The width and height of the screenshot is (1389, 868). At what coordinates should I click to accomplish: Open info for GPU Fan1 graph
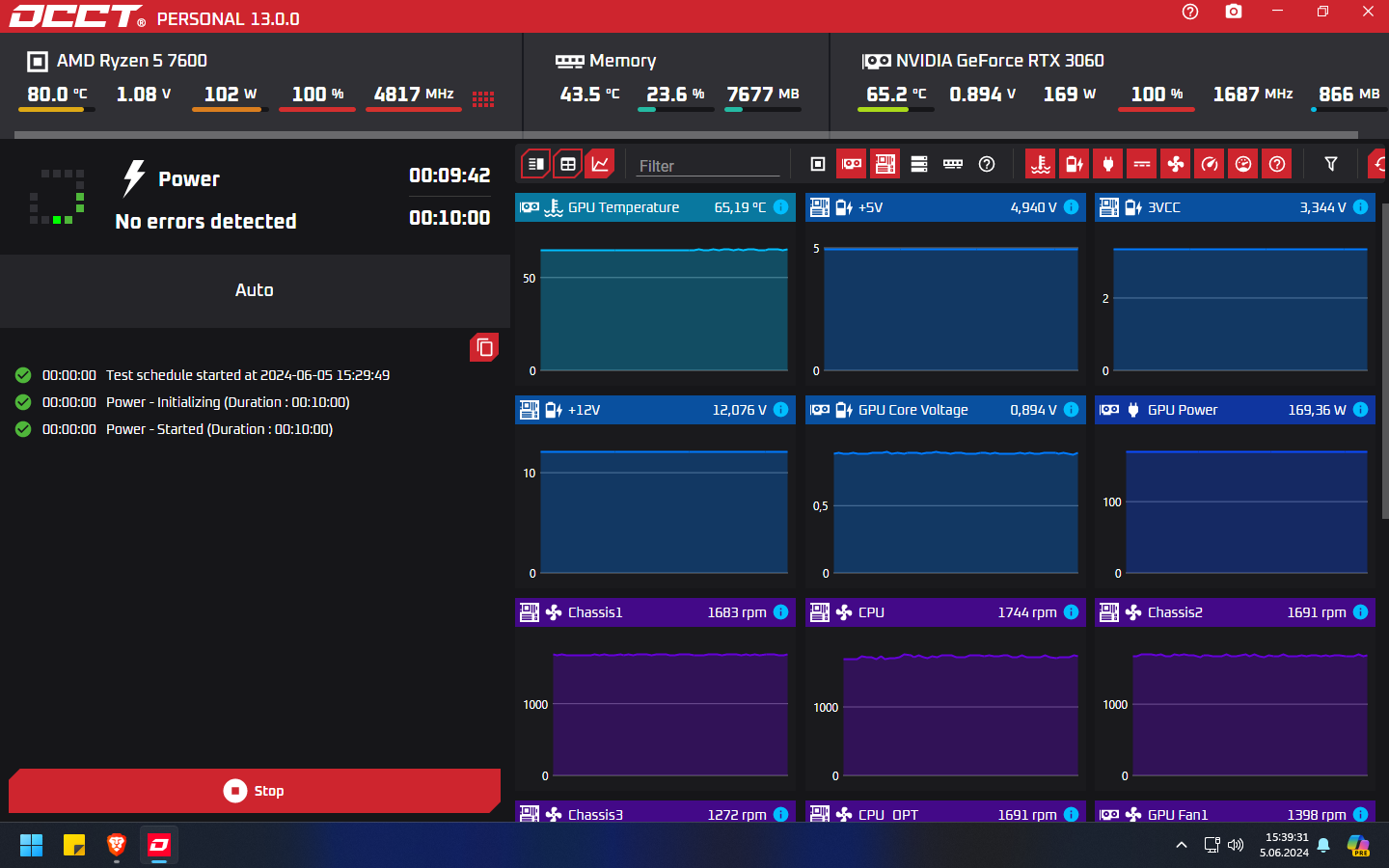1360,814
